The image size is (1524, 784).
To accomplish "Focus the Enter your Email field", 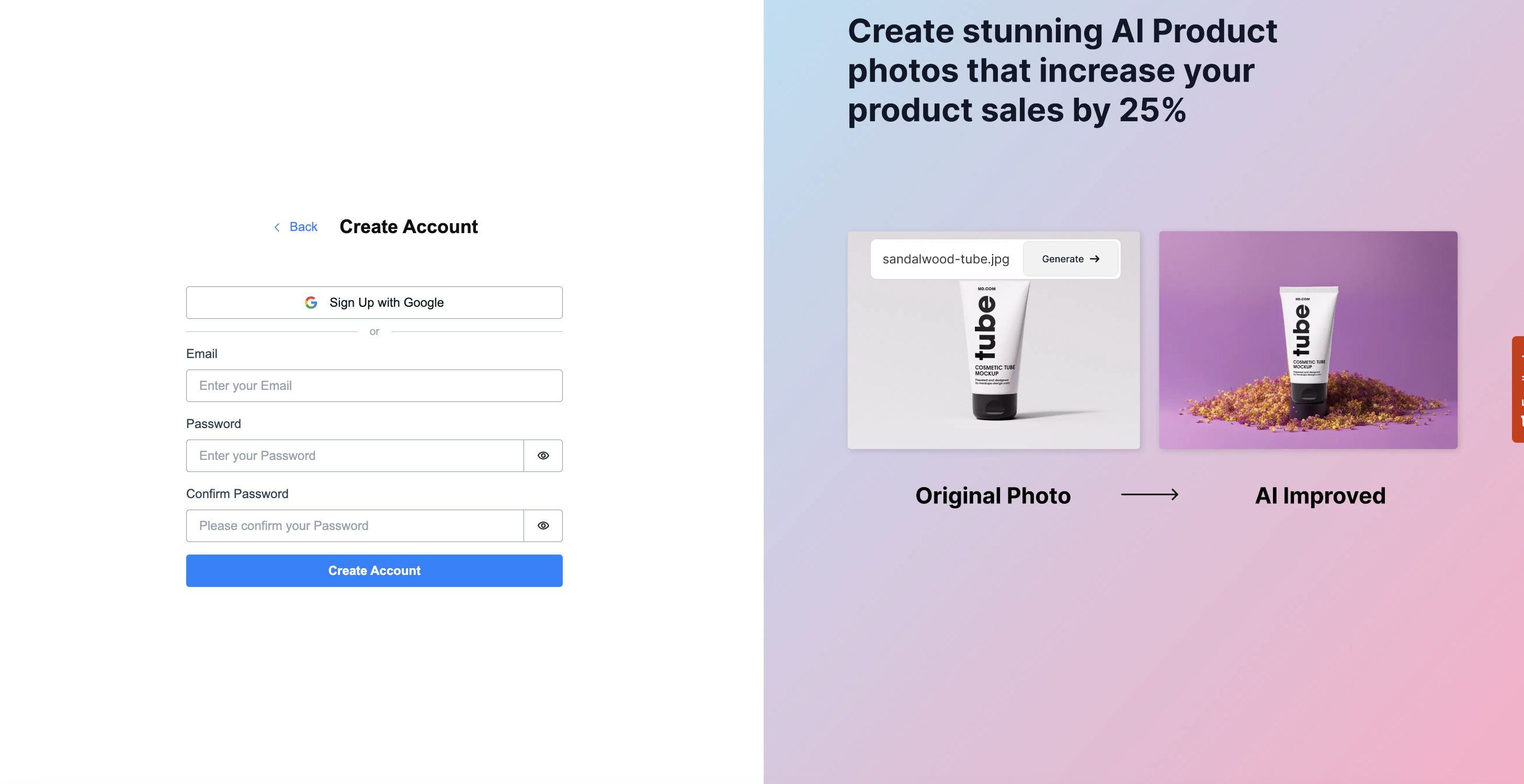I will pos(374,386).
